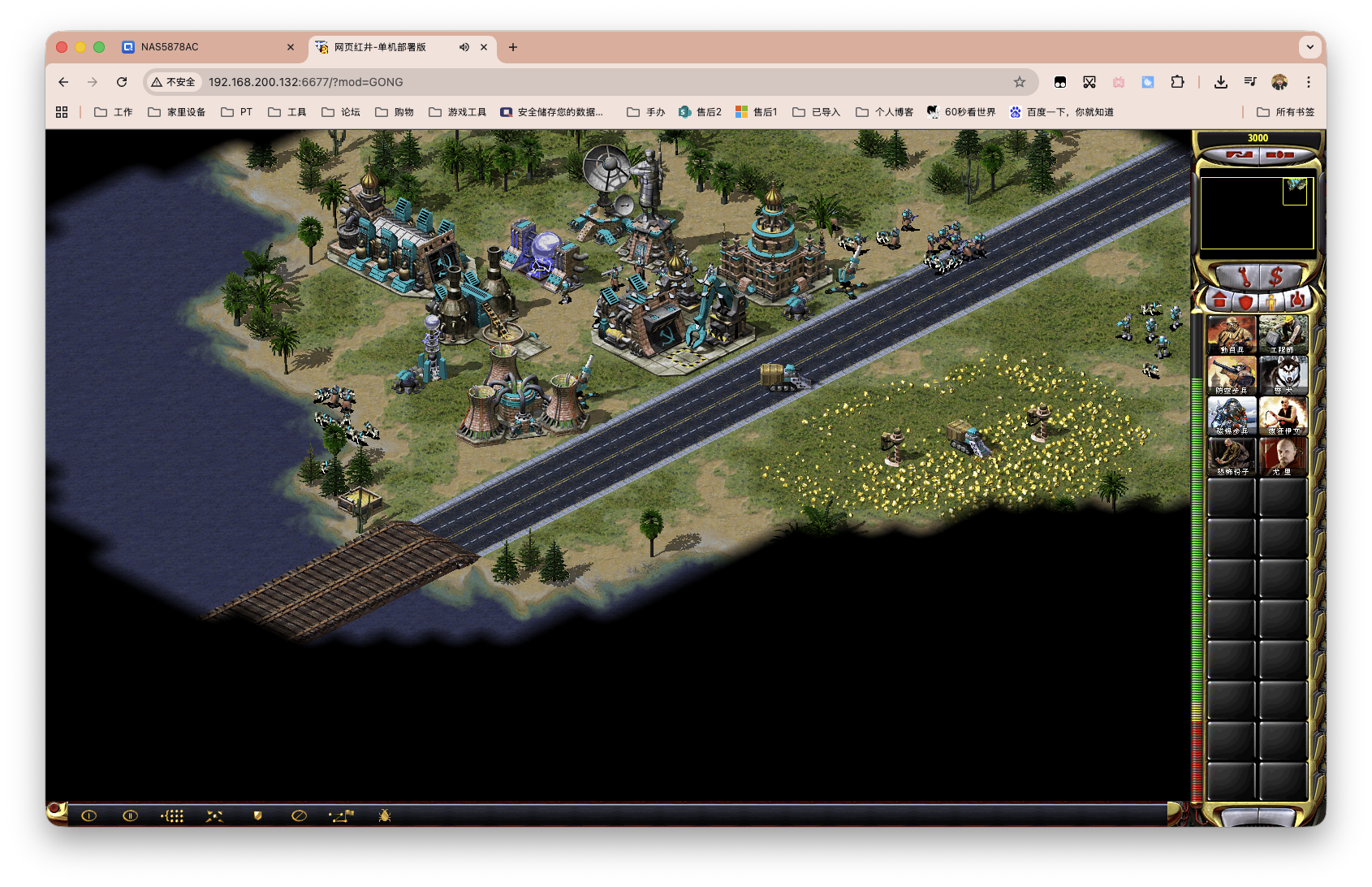Mute audio on the 网页红井 tab
The height and width of the screenshot is (887, 1372).
tap(464, 47)
